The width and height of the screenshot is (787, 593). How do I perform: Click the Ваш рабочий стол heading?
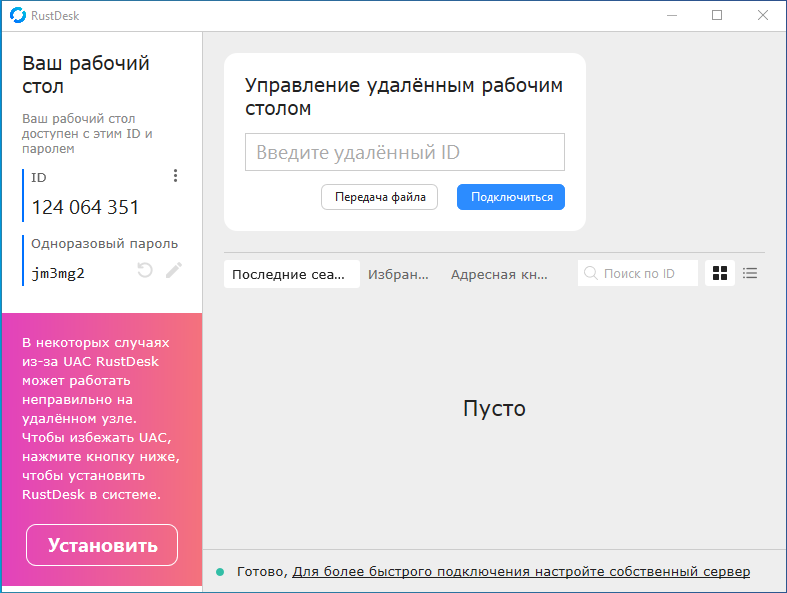click(86, 75)
